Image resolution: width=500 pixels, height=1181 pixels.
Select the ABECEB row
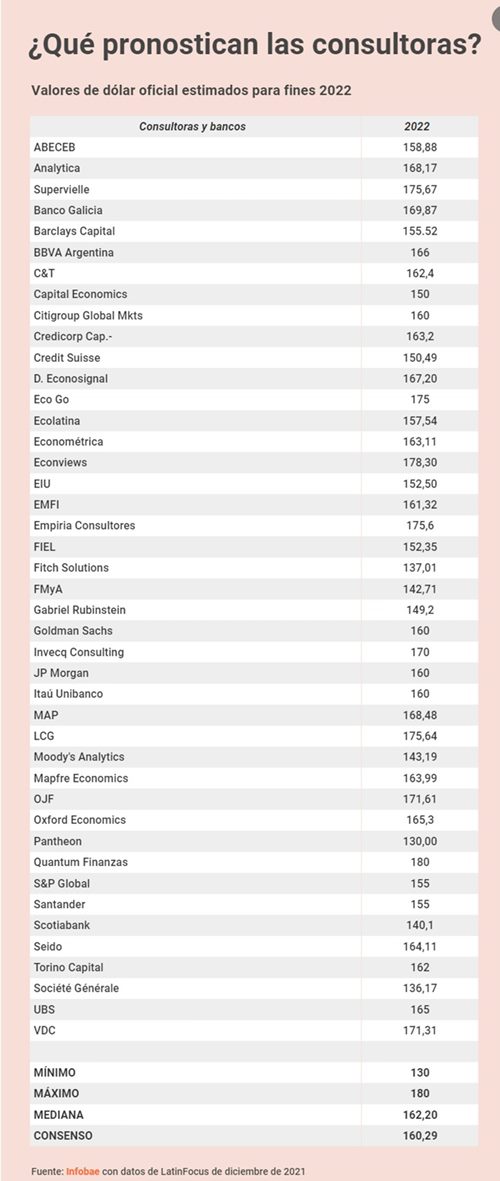pyautogui.click(x=254, y=147)
